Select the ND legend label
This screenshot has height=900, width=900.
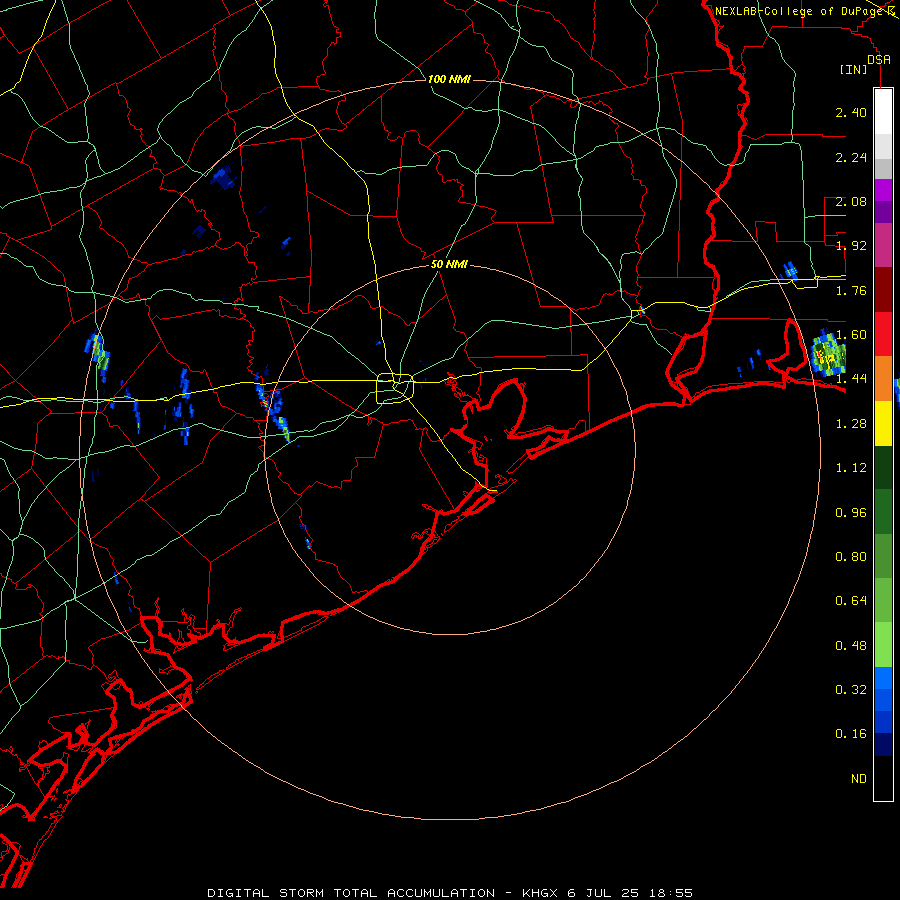[x=859, y=779]
